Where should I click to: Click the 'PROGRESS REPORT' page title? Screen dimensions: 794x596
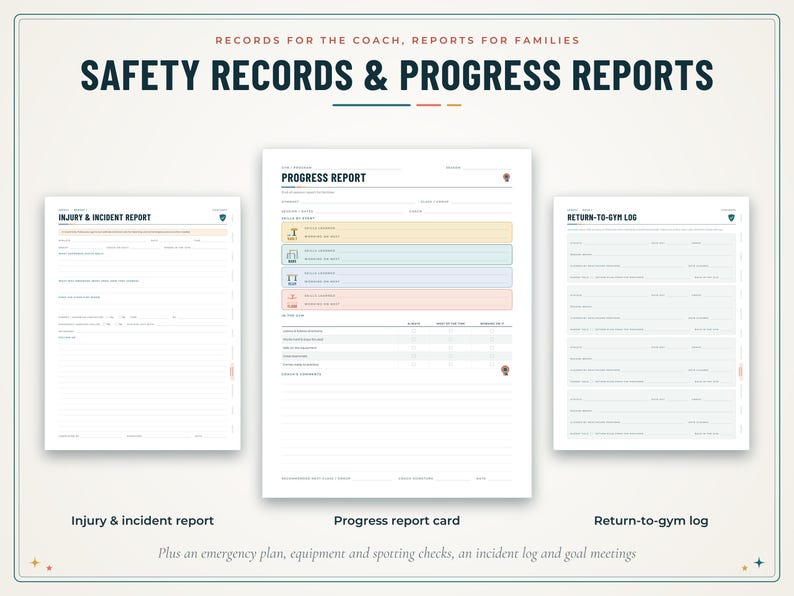coord(324,178)
